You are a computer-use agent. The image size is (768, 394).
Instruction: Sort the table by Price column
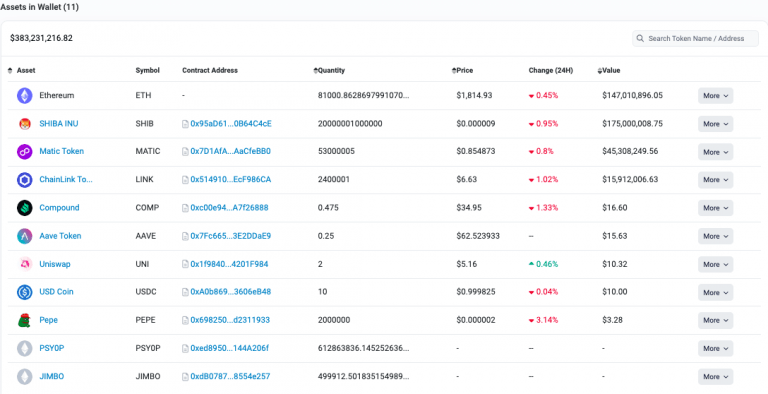click(462, 71)
